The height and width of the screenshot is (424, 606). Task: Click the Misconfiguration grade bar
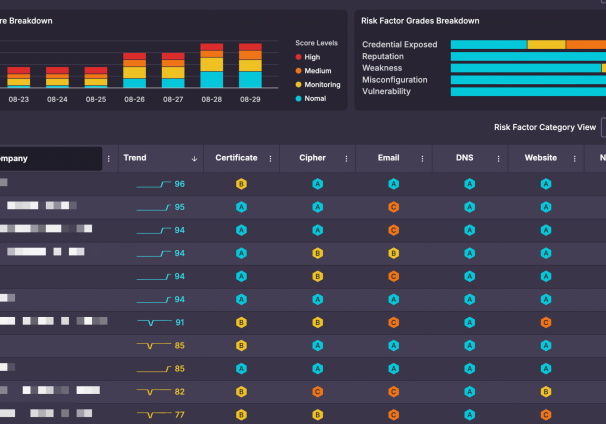point(528,80)
